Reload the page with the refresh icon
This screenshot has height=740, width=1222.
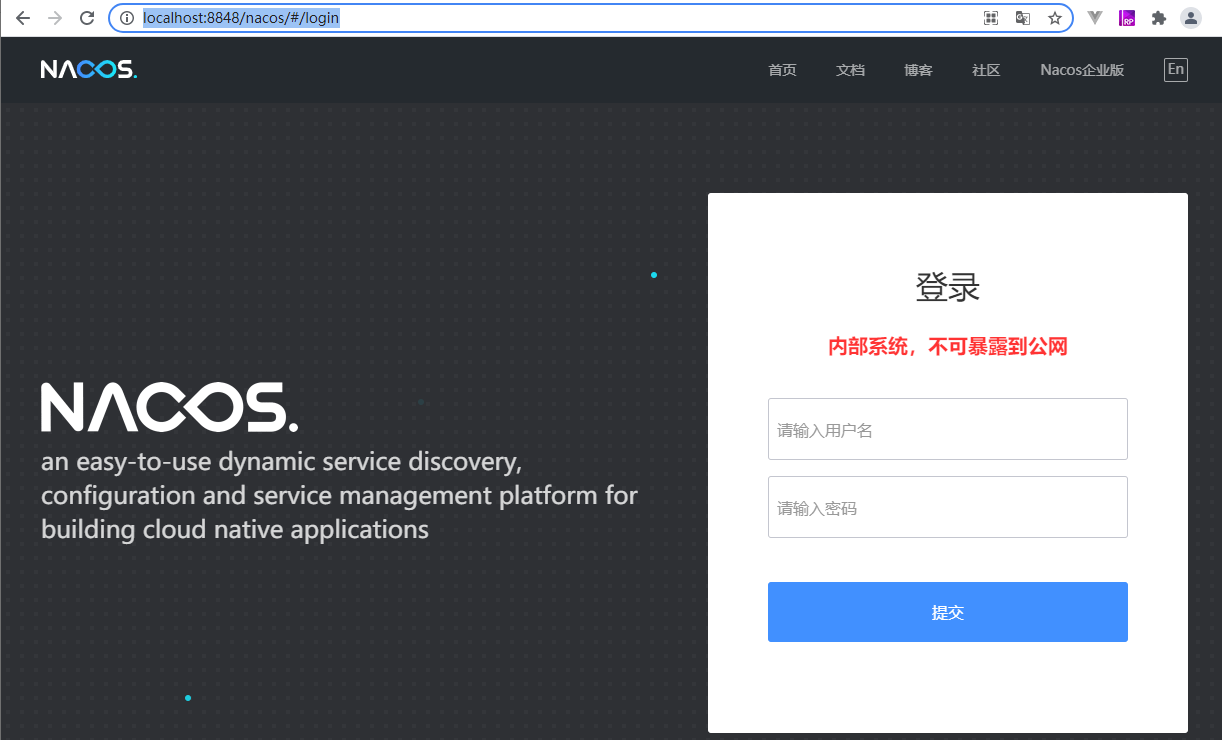click(87, 18)
